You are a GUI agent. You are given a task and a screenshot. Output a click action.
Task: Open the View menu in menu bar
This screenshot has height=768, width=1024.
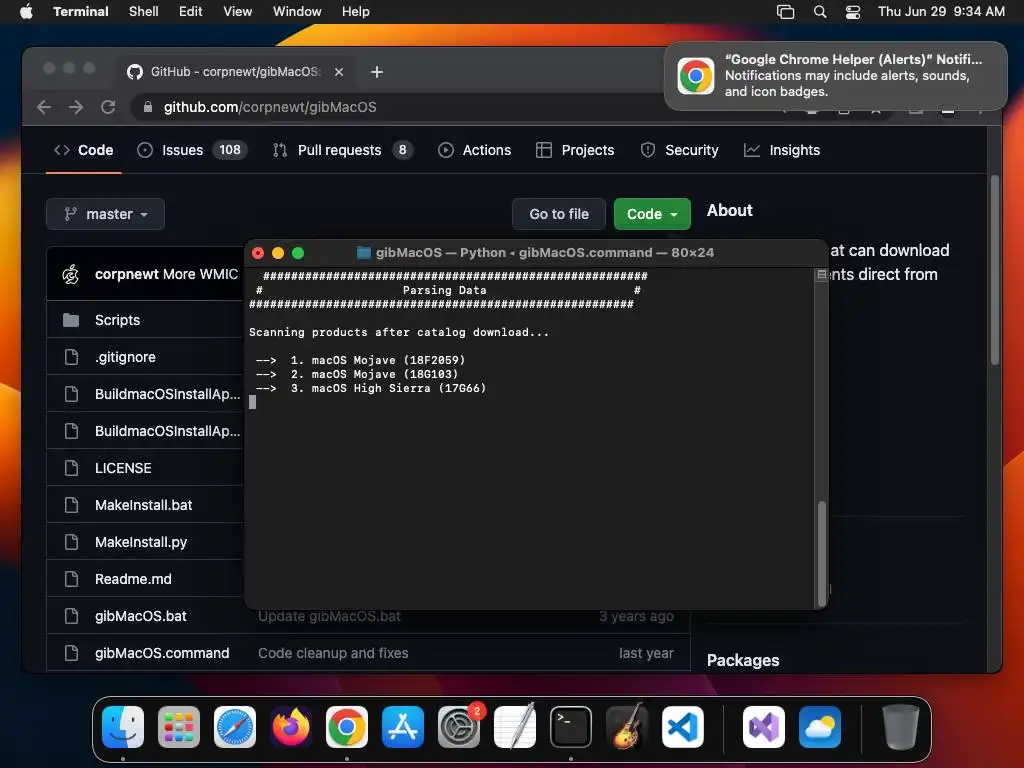pos(238,11)
